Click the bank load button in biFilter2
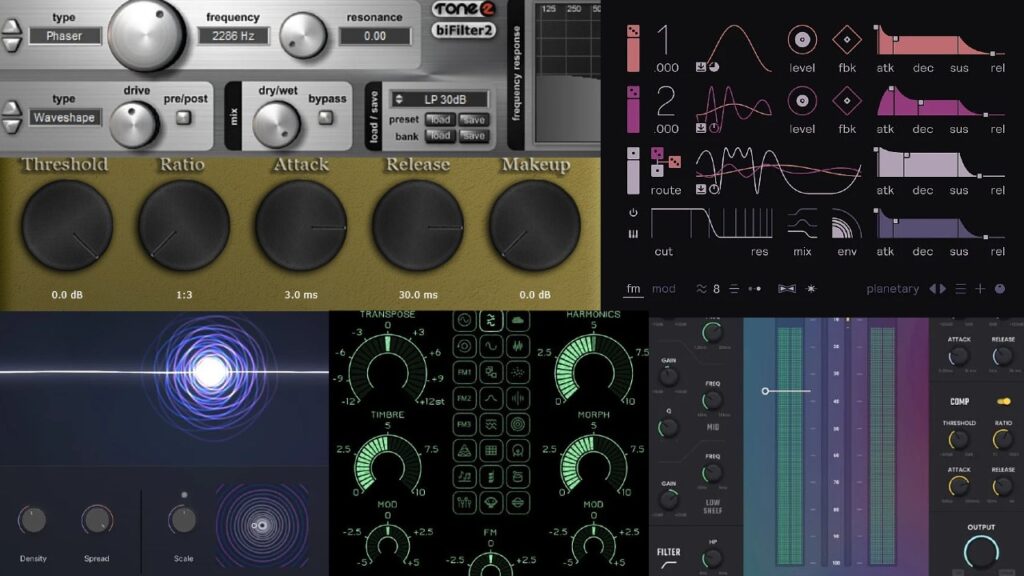Viewport: 1024px width, 576px height. pyautogui.click(x=440, y=136)
